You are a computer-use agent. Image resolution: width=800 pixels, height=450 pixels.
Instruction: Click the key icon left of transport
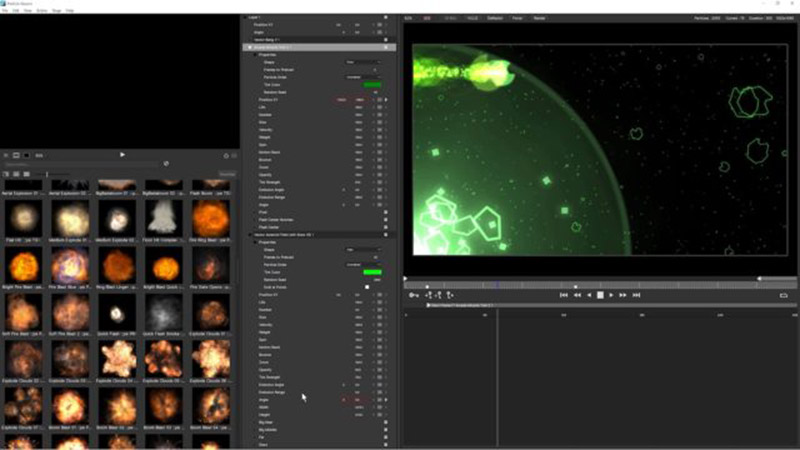(x=413, y=295)
